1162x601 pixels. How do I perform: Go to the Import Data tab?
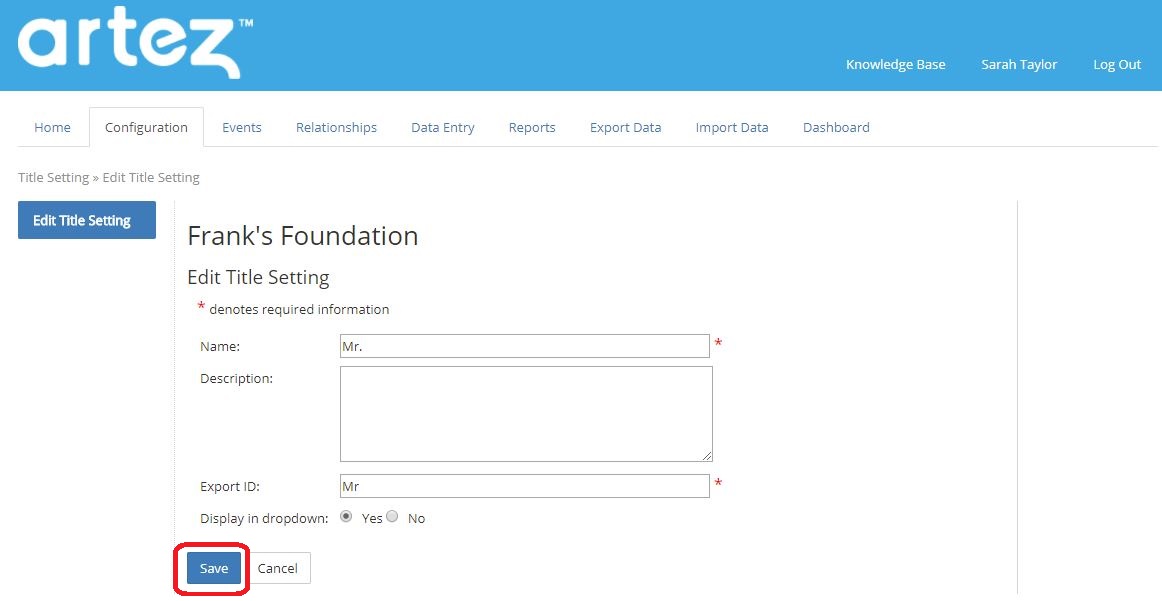pos(731,127)
